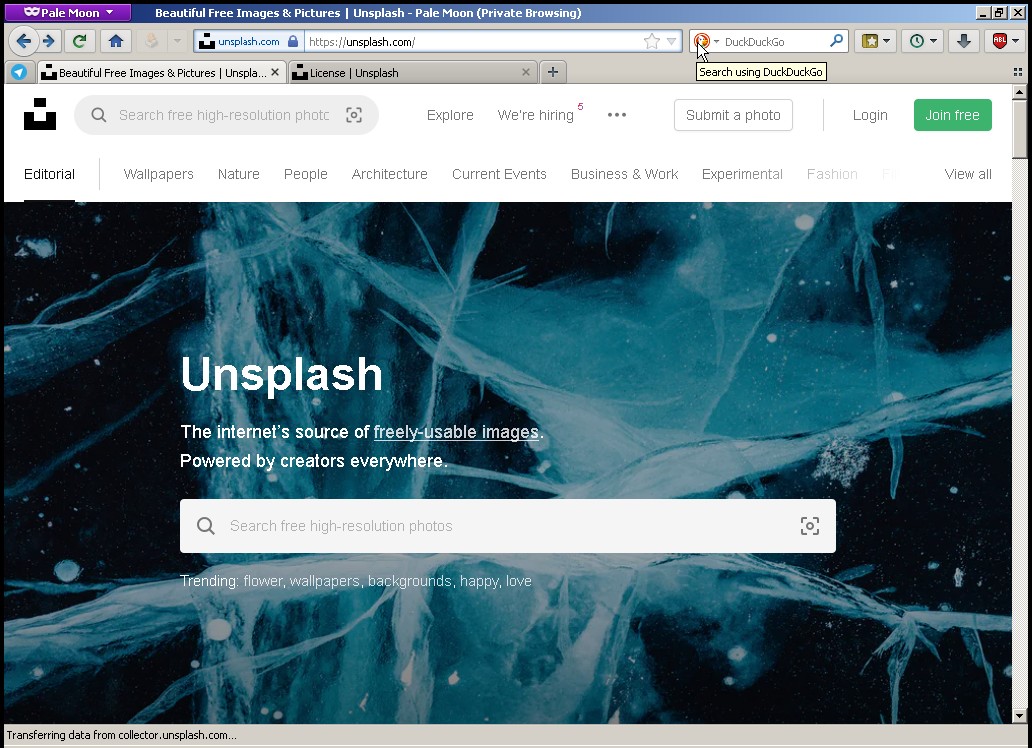
Task: Open the Downloads arrow button
Action: [964, 41]
